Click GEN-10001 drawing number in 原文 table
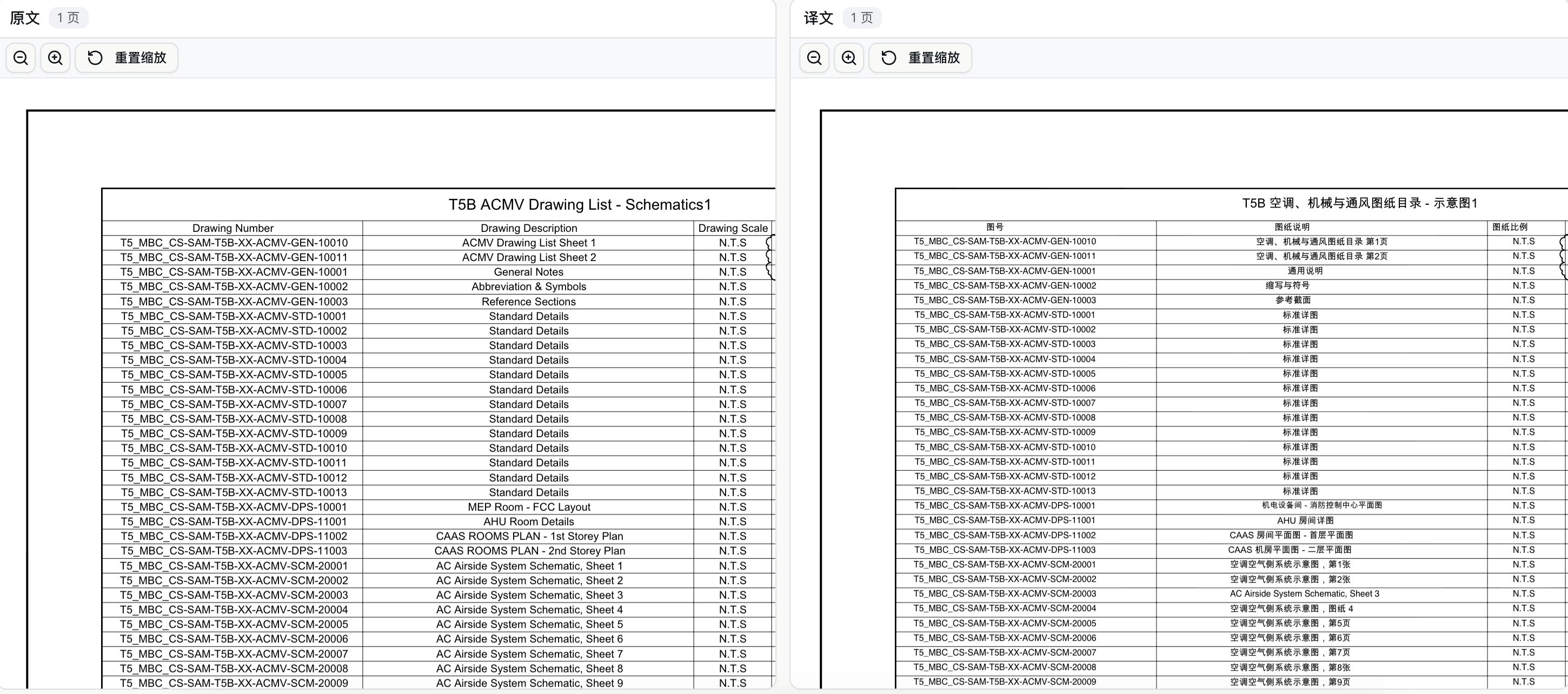 coord(234,272)
